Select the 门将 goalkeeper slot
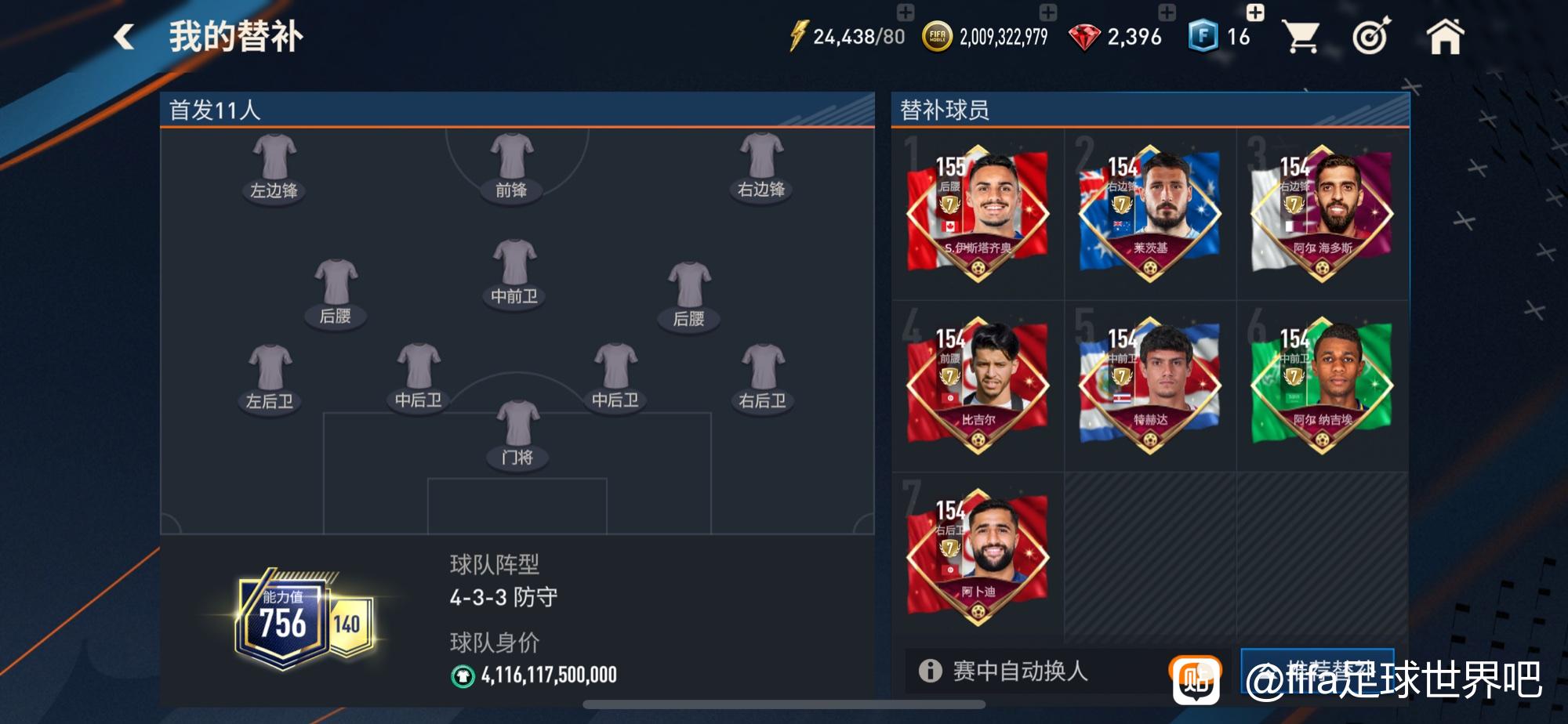 click(517, 435)
